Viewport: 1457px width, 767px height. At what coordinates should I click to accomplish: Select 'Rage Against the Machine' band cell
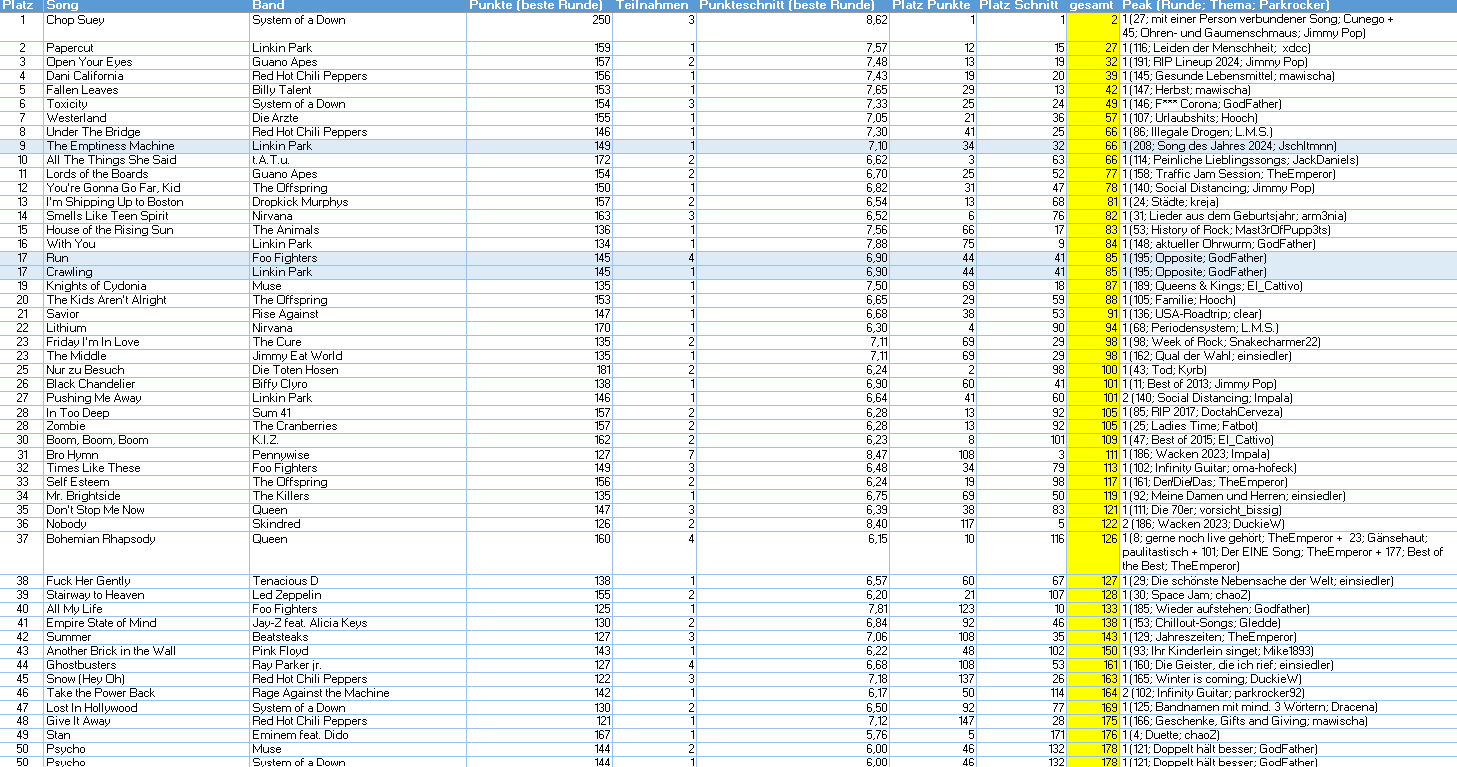(x=357, y=693)
